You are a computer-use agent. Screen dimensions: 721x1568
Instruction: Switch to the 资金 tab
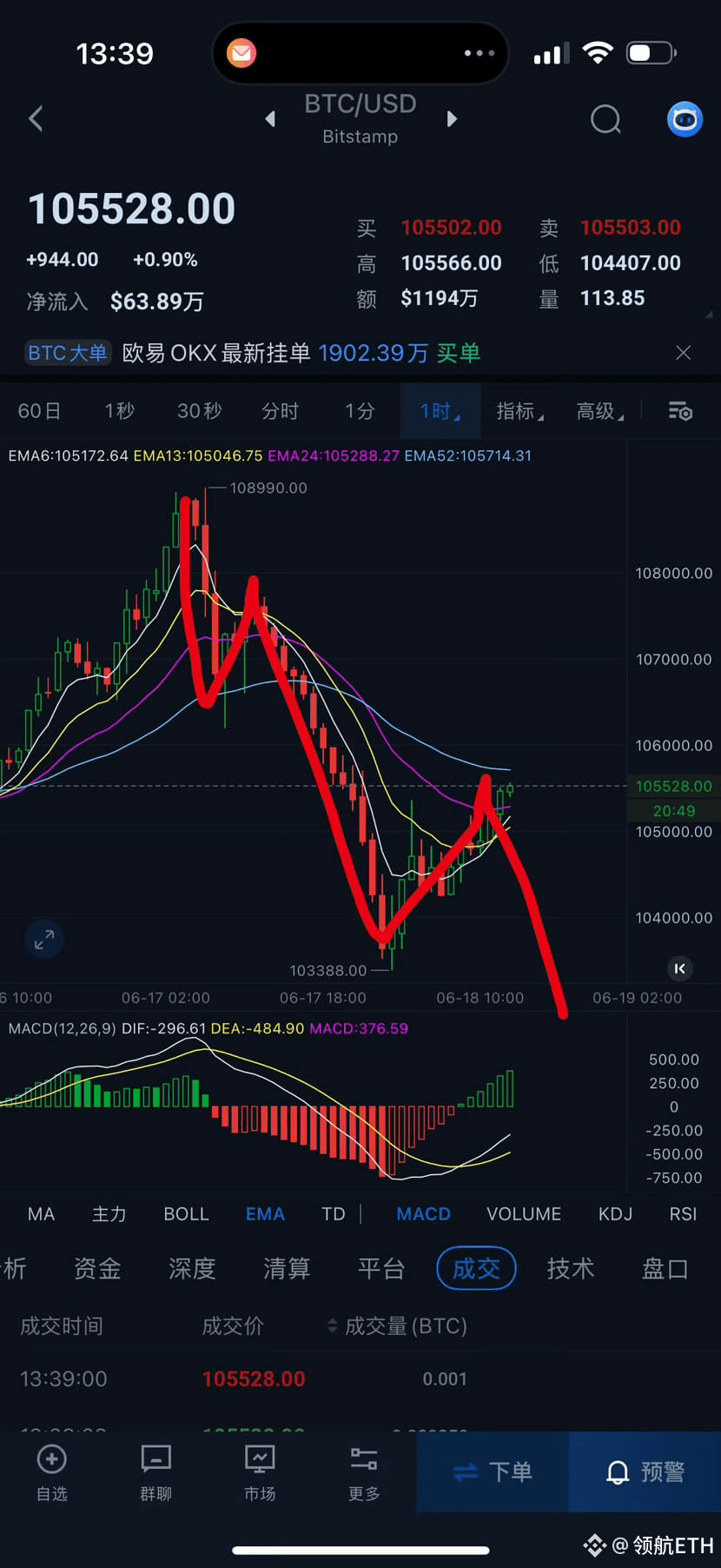97,1269
